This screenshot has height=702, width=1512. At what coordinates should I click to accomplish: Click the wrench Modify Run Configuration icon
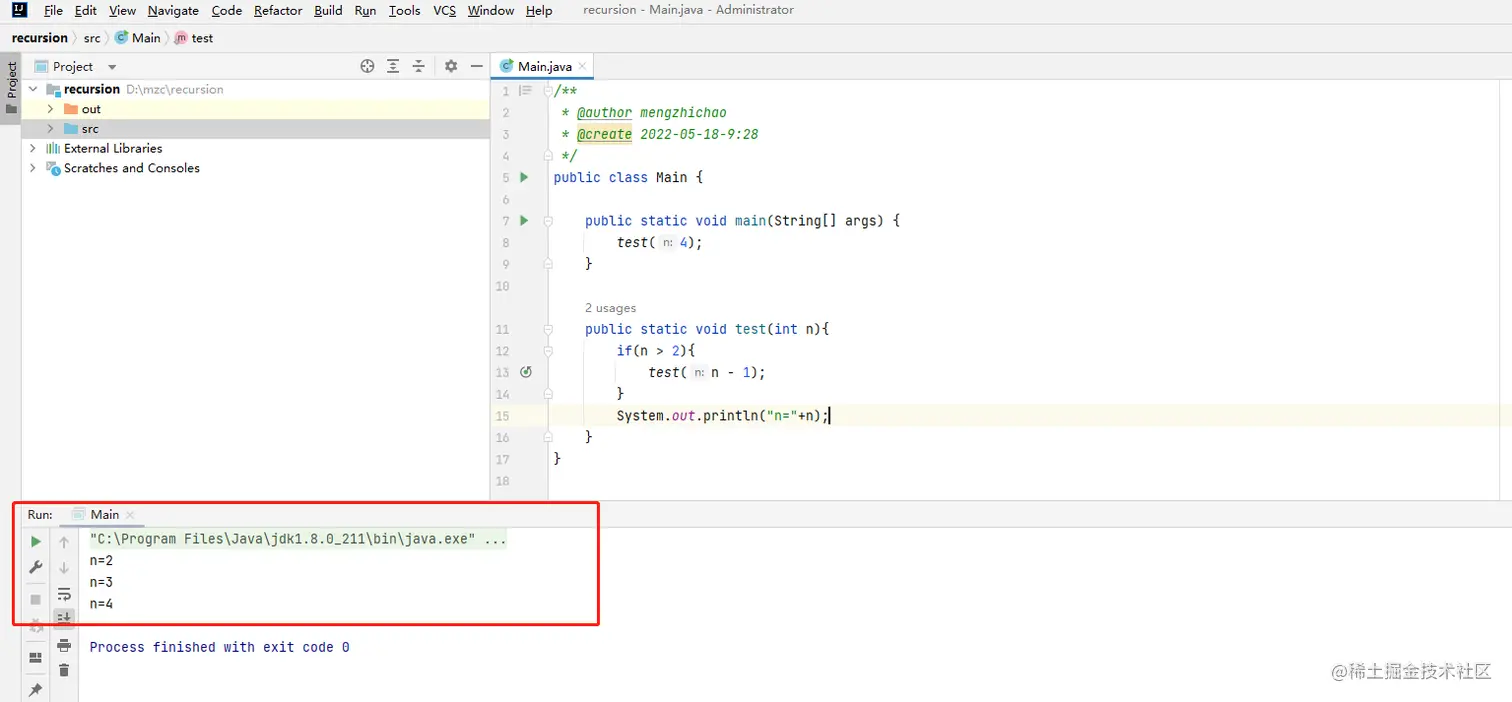(36, 567)
